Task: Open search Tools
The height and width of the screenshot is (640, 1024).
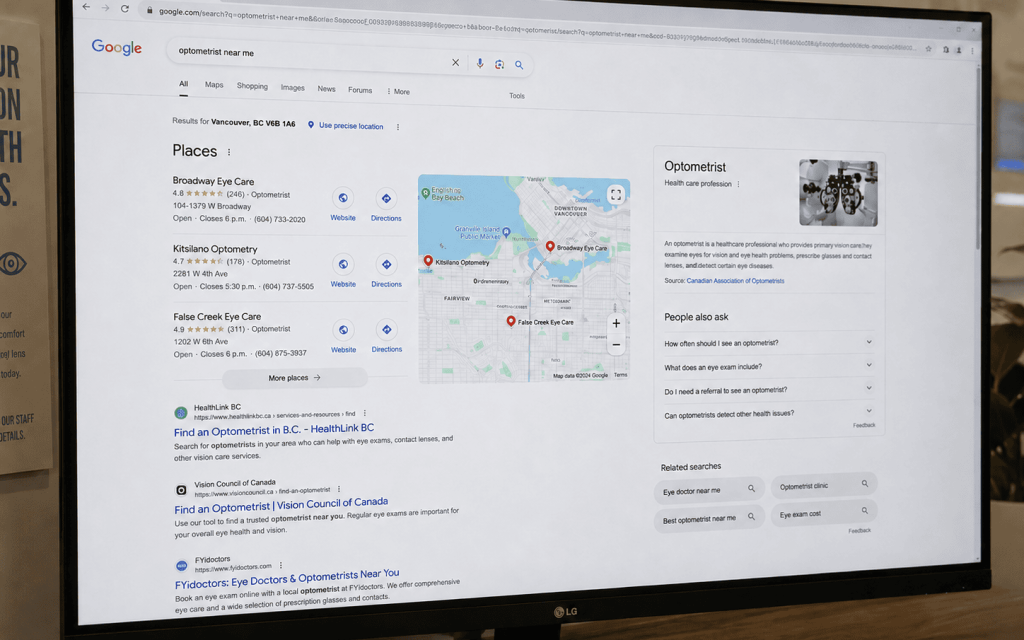Action: click(x=517, y=95)
